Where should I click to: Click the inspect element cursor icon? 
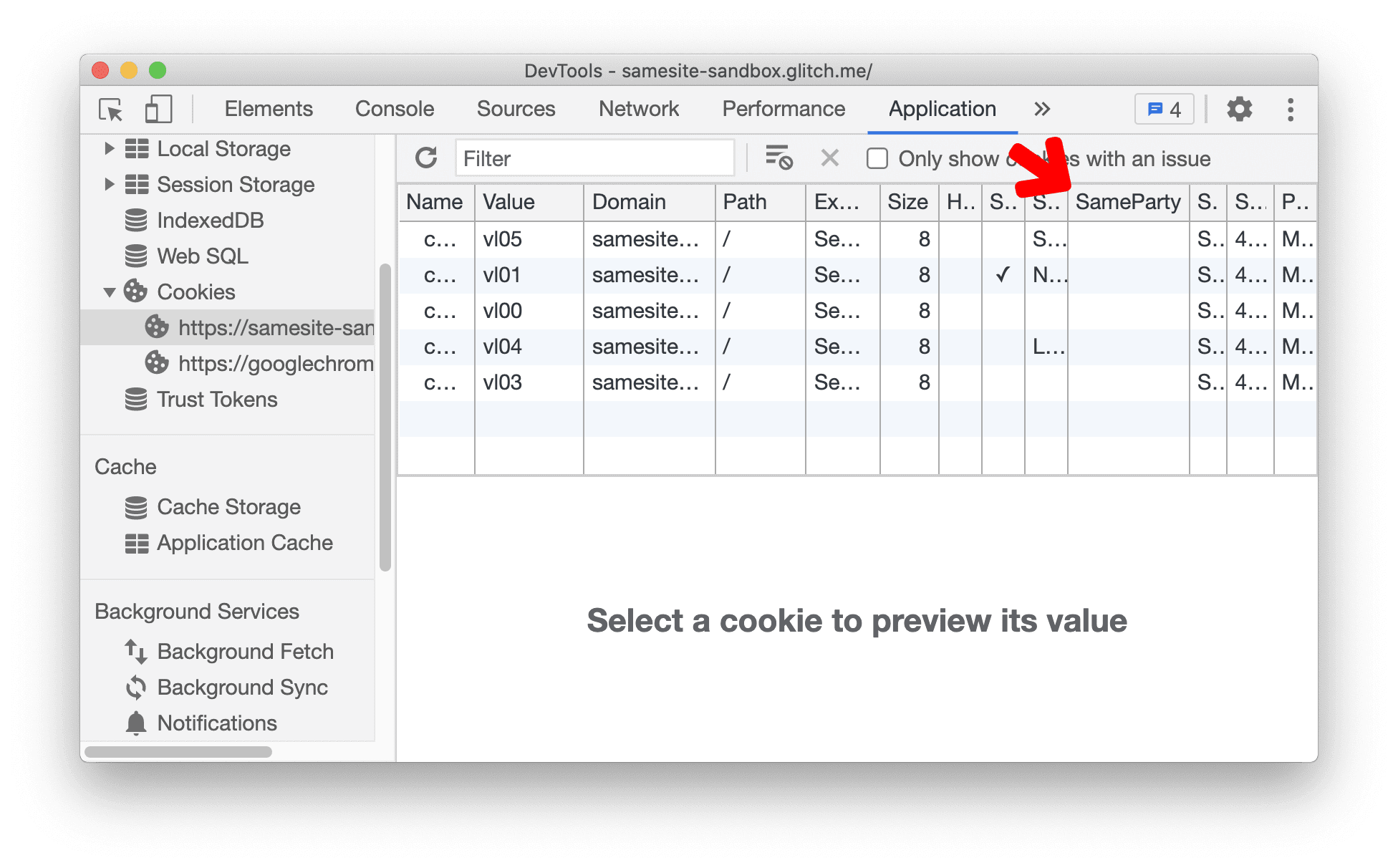tap(110, 110)
